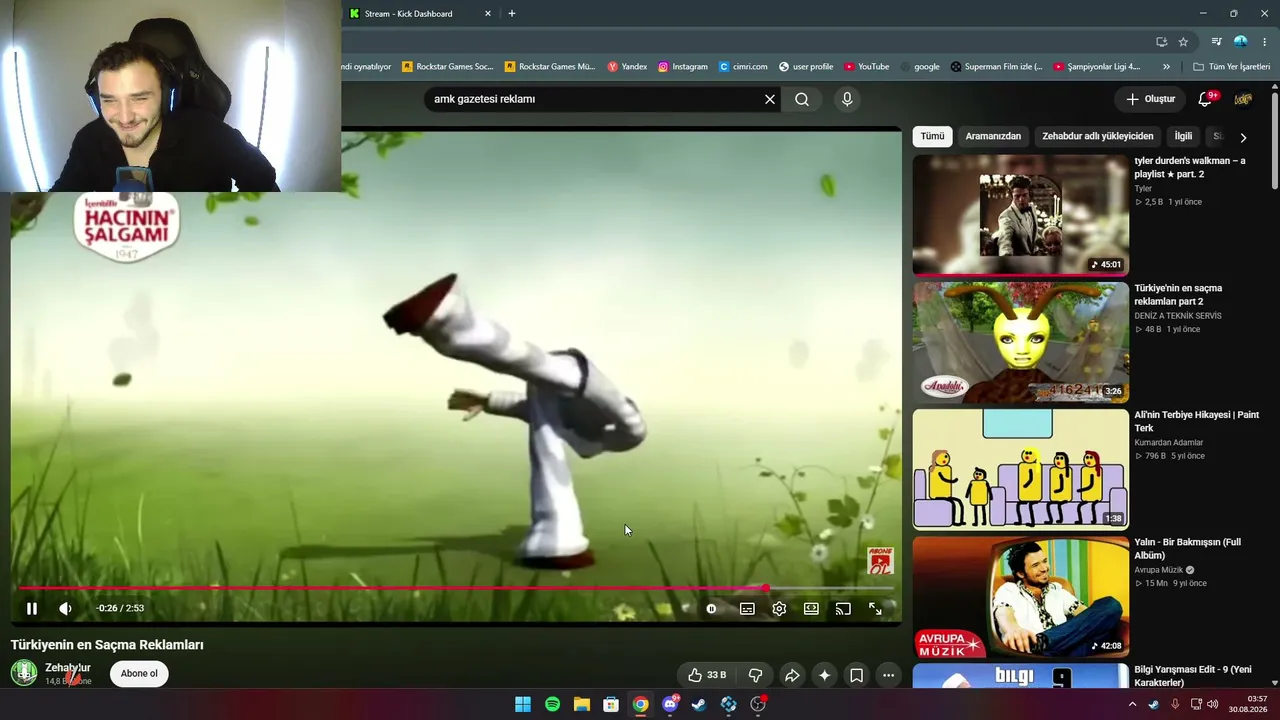
Task: Open the Tüm Yer İşaretleri bookmarks folder
Action: pyautogui.click(x=1232, y=67)
